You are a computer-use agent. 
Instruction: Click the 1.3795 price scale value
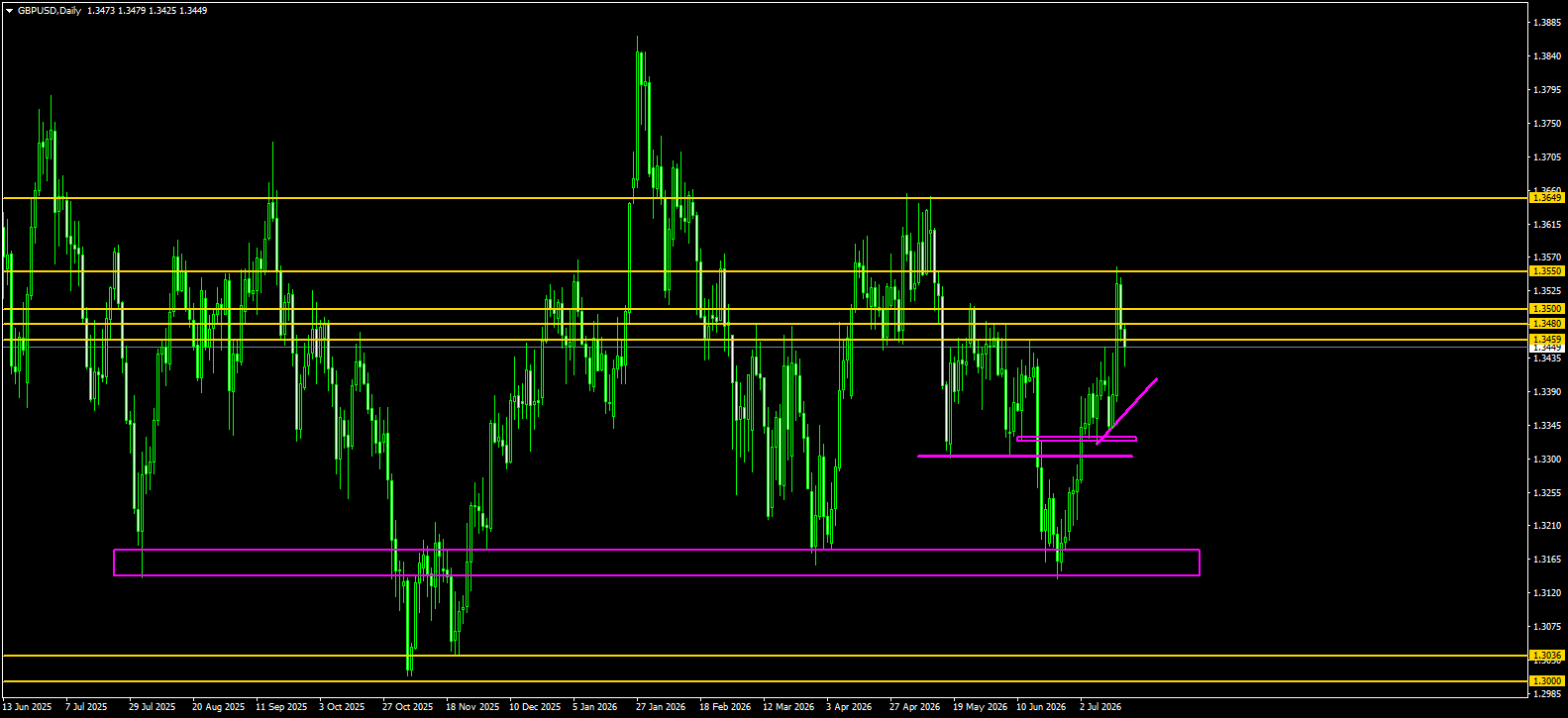(x=1547, y=90)
